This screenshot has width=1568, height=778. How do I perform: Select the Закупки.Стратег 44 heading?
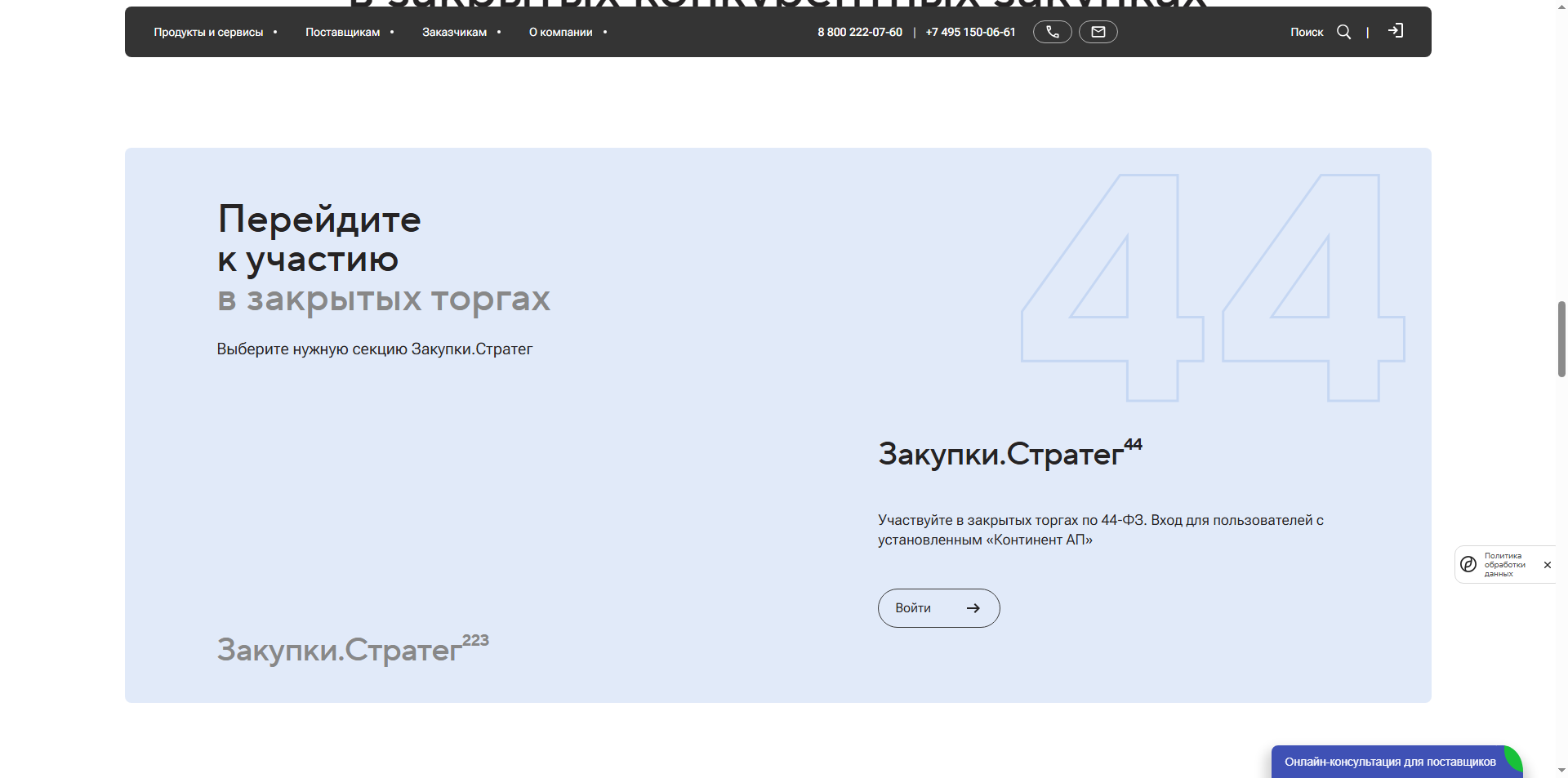(1010, 453)
